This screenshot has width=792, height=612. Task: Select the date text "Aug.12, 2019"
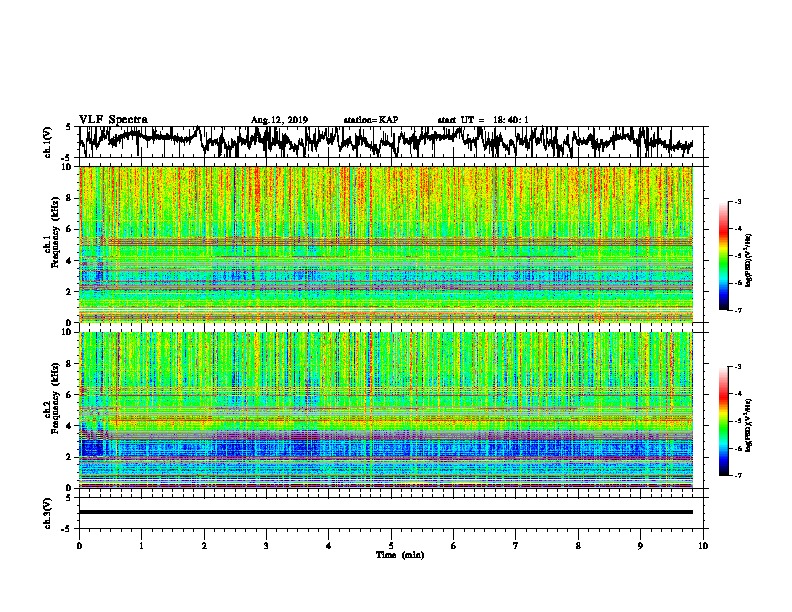279,120
